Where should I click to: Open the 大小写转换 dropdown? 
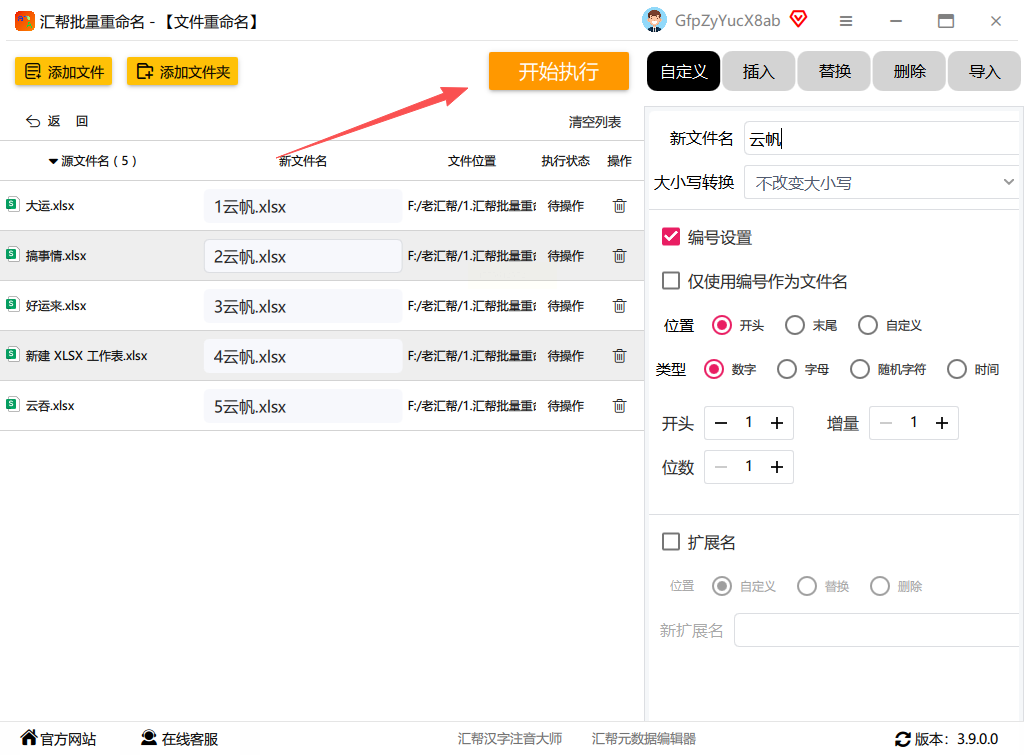[x=882, y=183]
